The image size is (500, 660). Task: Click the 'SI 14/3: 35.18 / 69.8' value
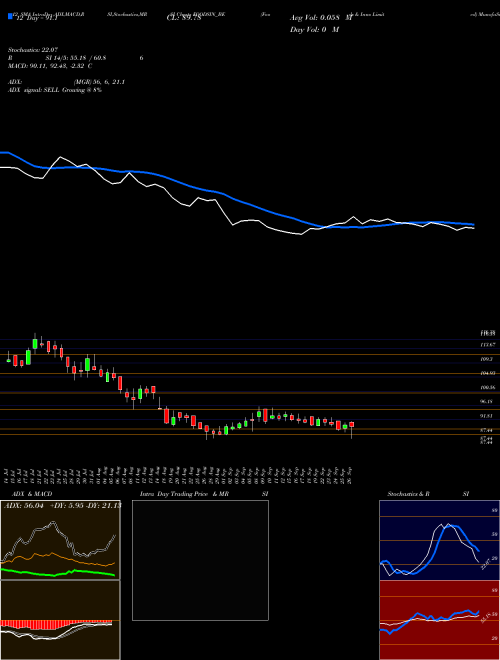tap(76, 58)
